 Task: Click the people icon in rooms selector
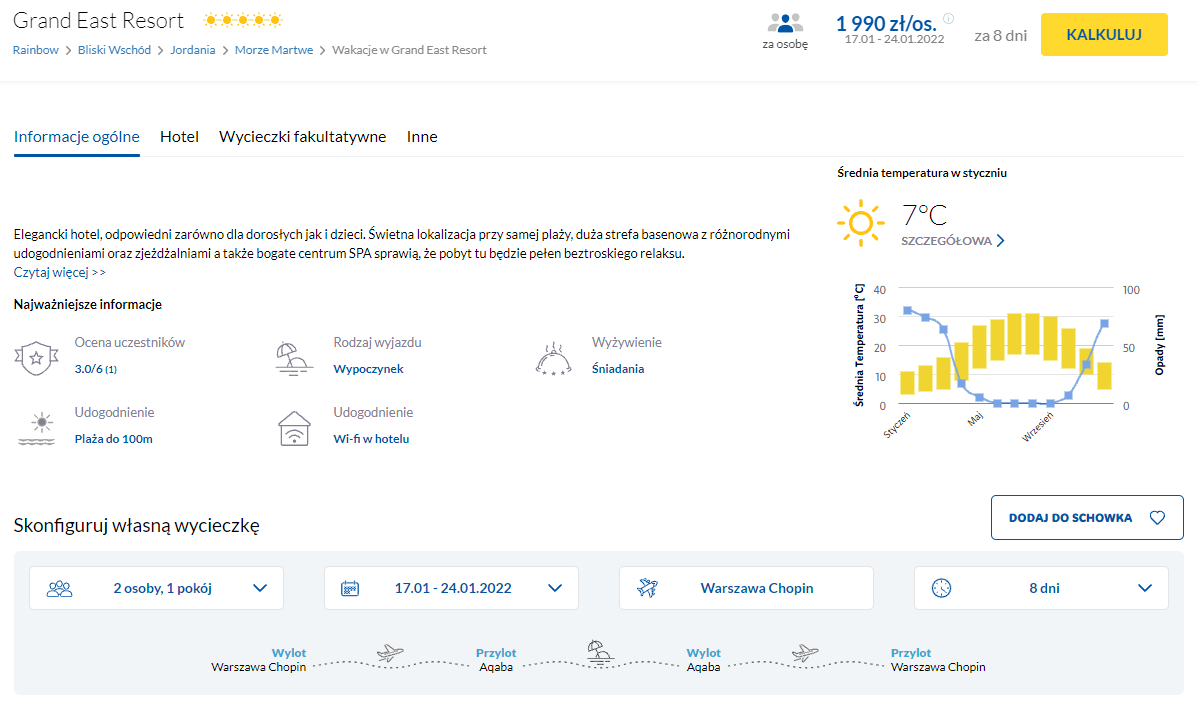60,588
